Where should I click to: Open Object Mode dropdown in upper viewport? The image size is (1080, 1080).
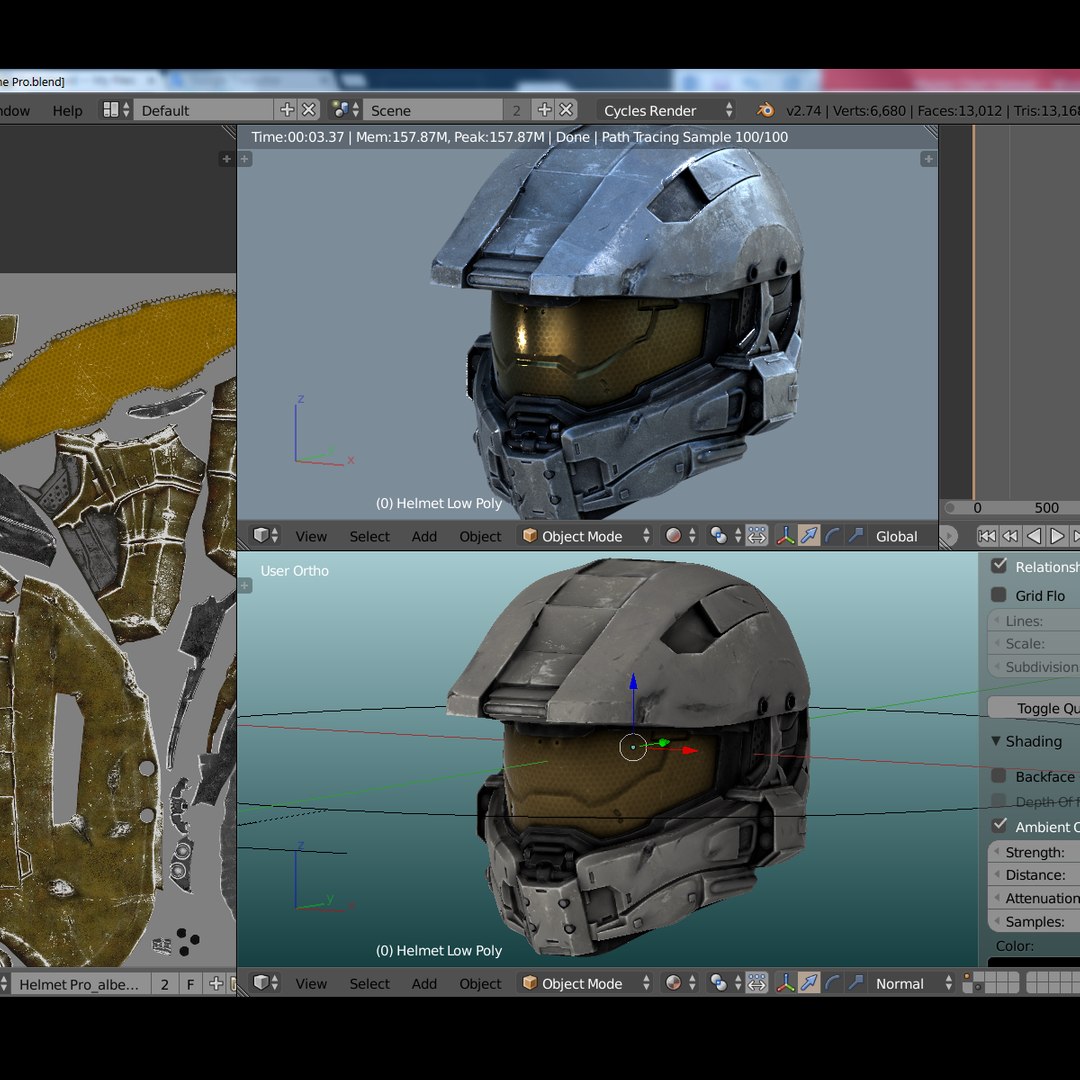[x=585, y=536]
